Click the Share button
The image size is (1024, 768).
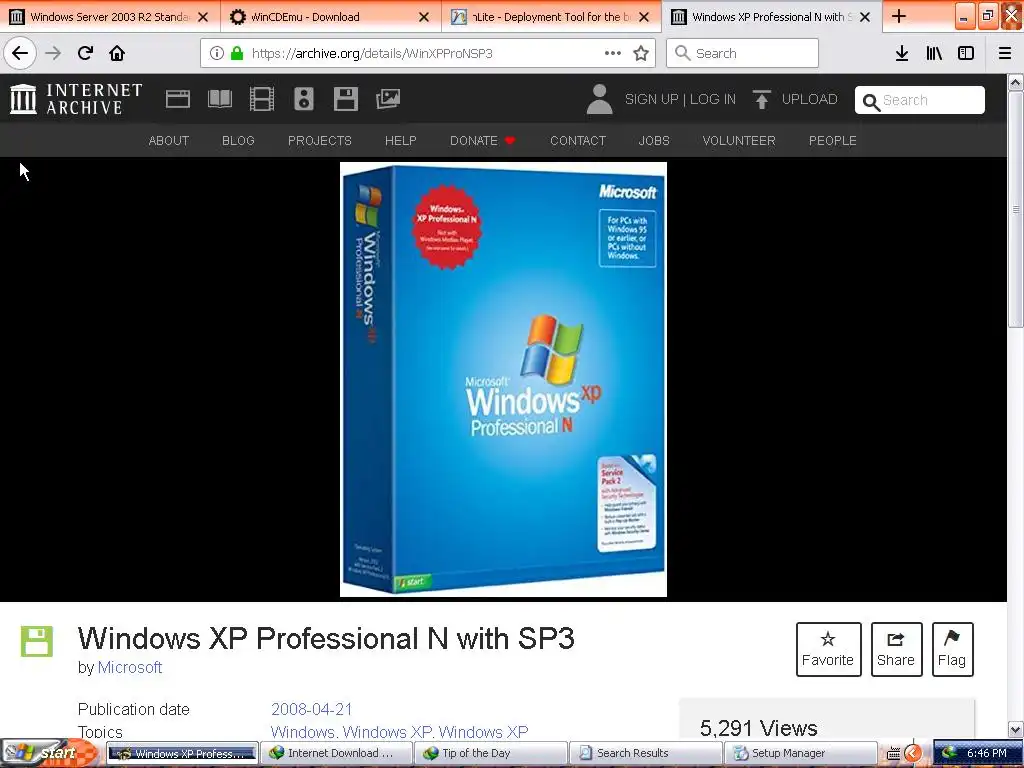pos(896,649)
